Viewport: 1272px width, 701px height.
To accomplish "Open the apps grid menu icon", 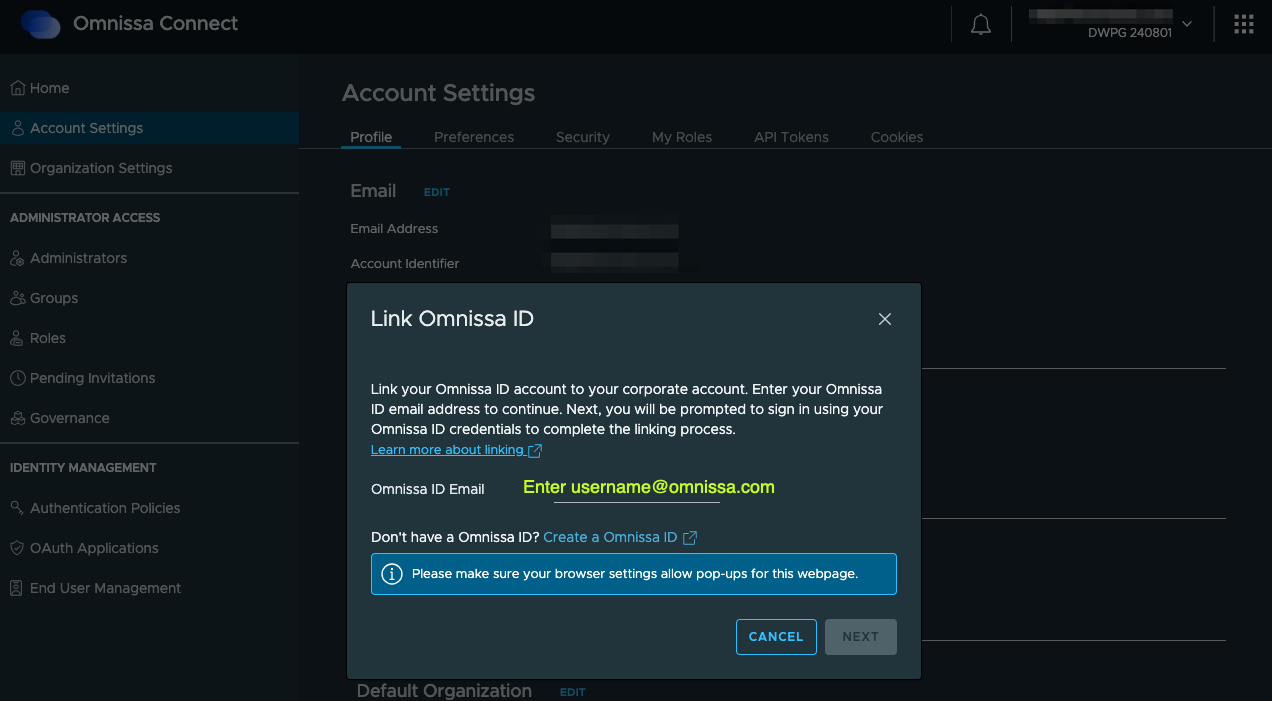I will point(1243,25).
